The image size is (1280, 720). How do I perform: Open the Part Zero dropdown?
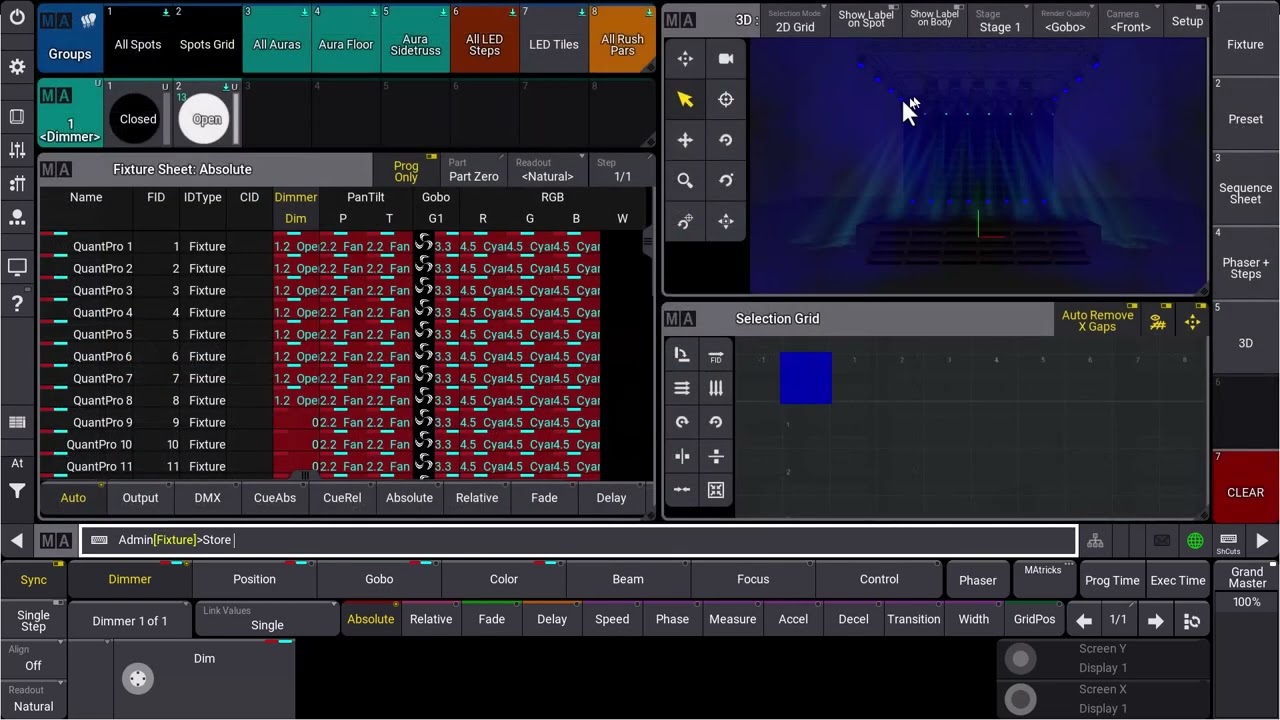[473, 171]
